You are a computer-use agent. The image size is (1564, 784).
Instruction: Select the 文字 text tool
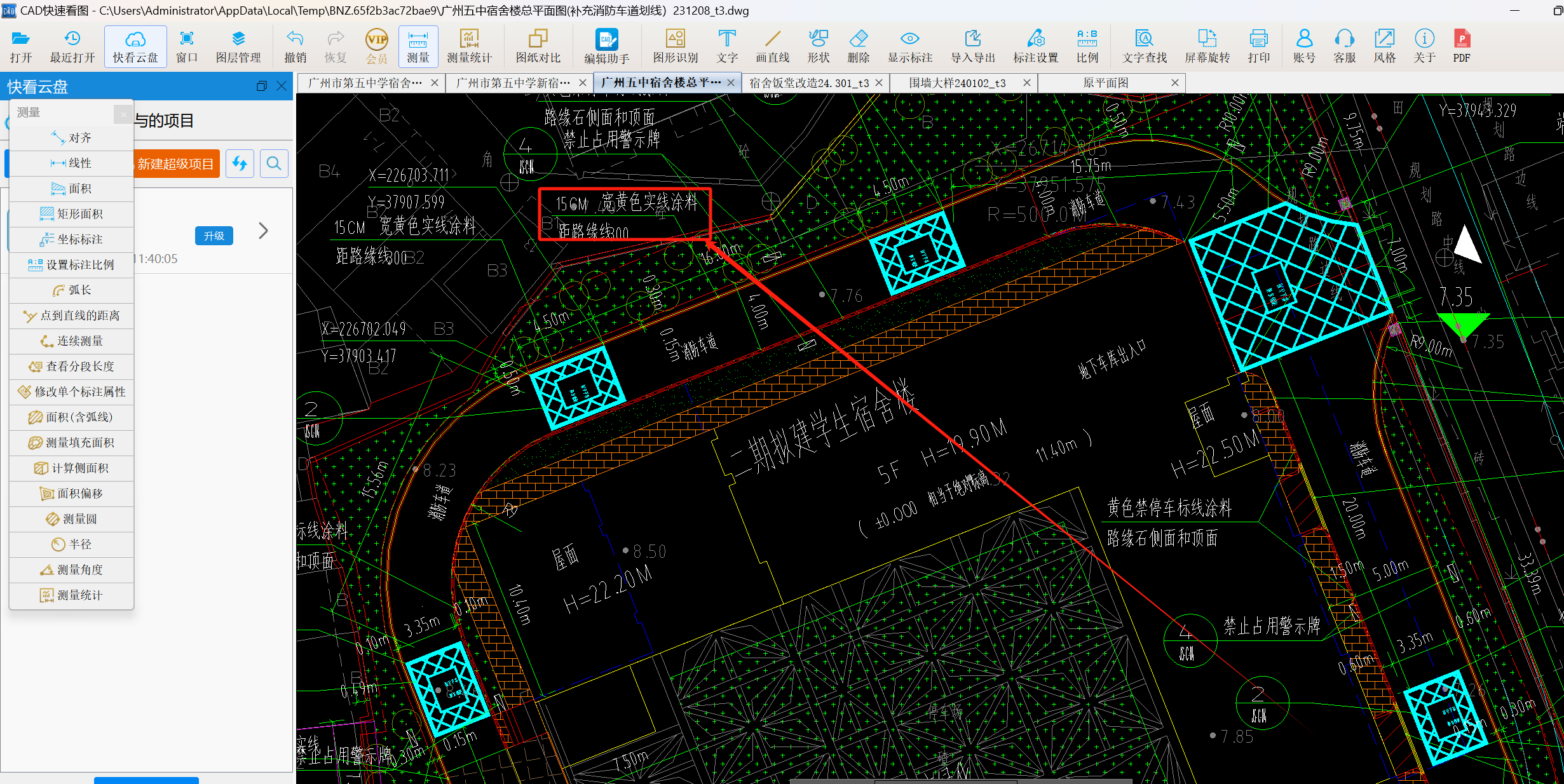727,46
